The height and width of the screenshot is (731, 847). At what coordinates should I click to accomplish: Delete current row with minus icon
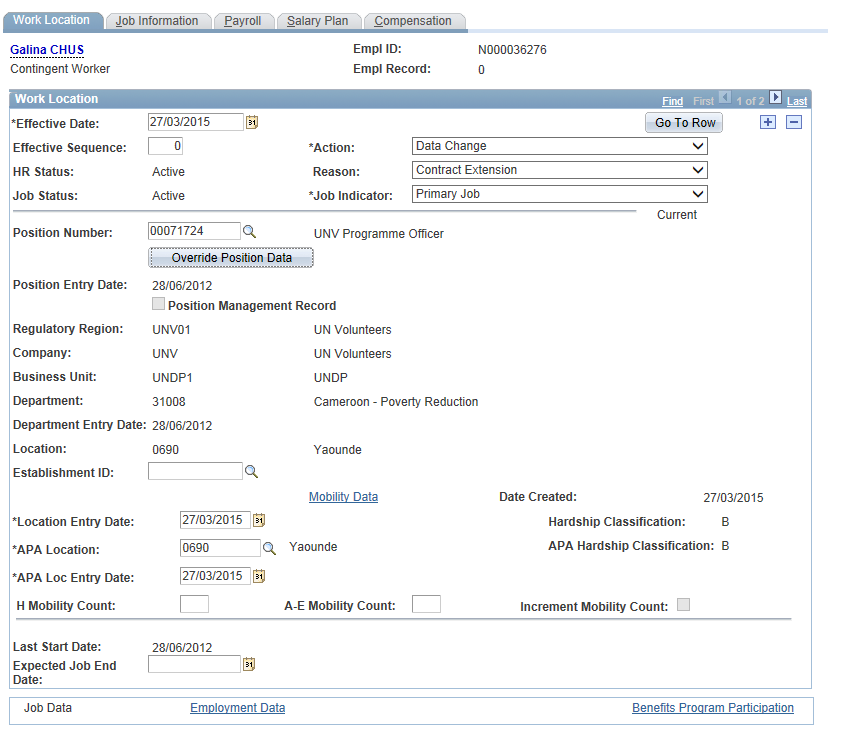pos(794,122)
